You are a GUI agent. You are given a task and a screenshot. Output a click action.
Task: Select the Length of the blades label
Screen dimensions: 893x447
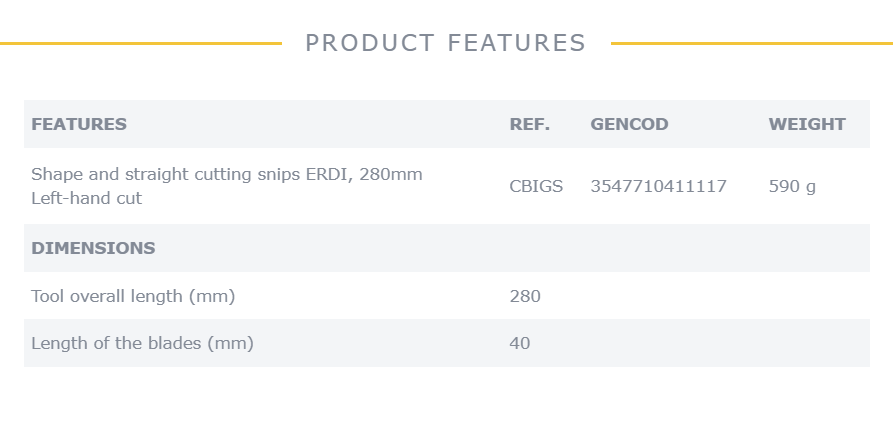(x=142, y=343)
